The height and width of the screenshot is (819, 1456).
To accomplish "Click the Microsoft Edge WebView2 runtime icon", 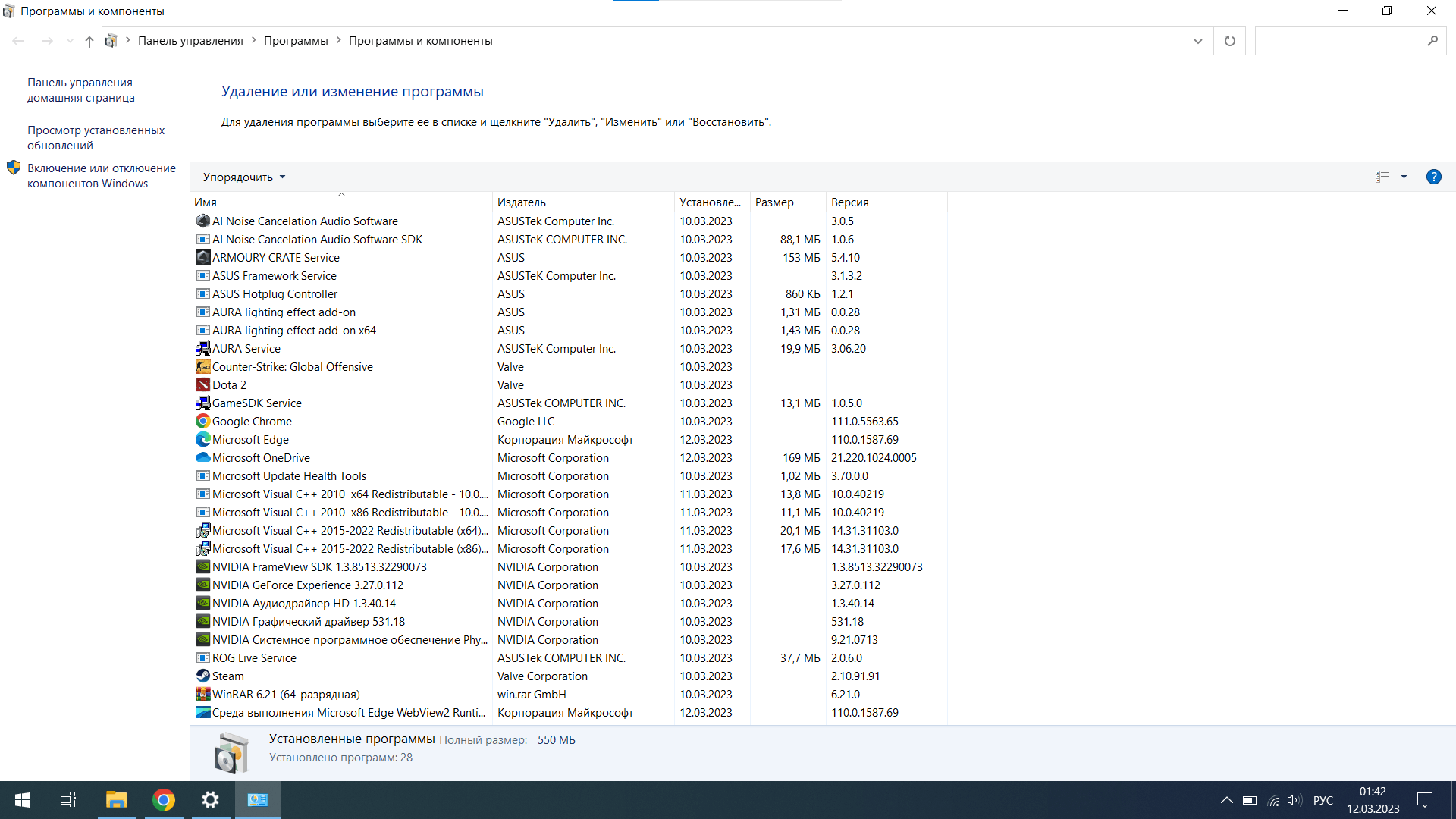I will coord(202,713).
